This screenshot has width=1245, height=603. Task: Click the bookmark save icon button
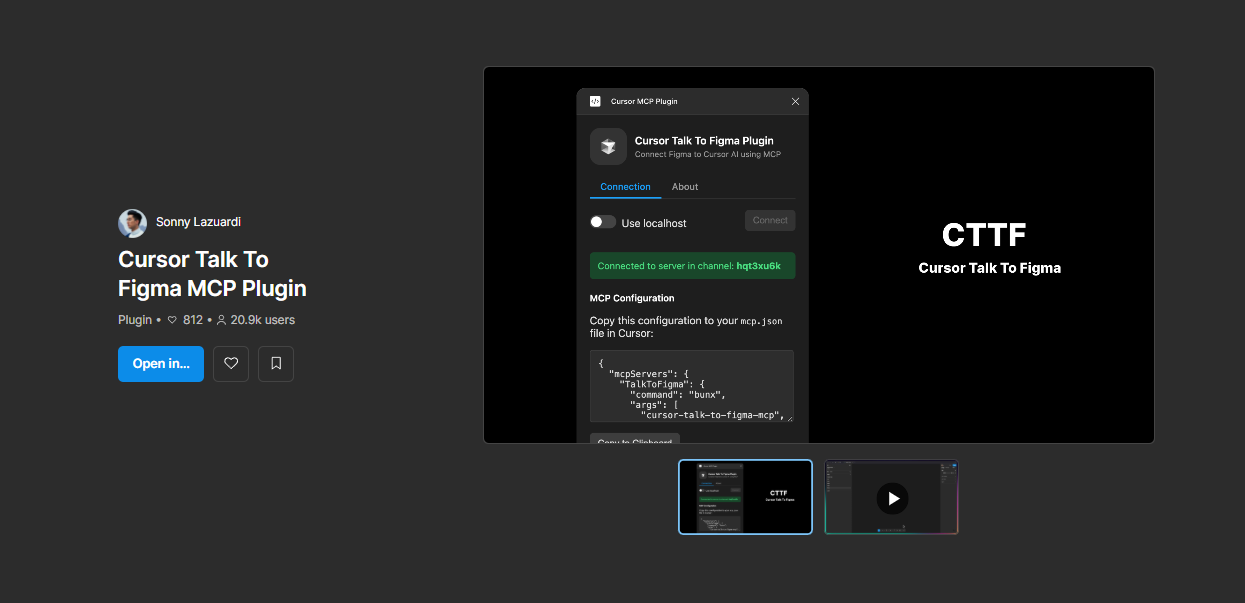[276, 364]
